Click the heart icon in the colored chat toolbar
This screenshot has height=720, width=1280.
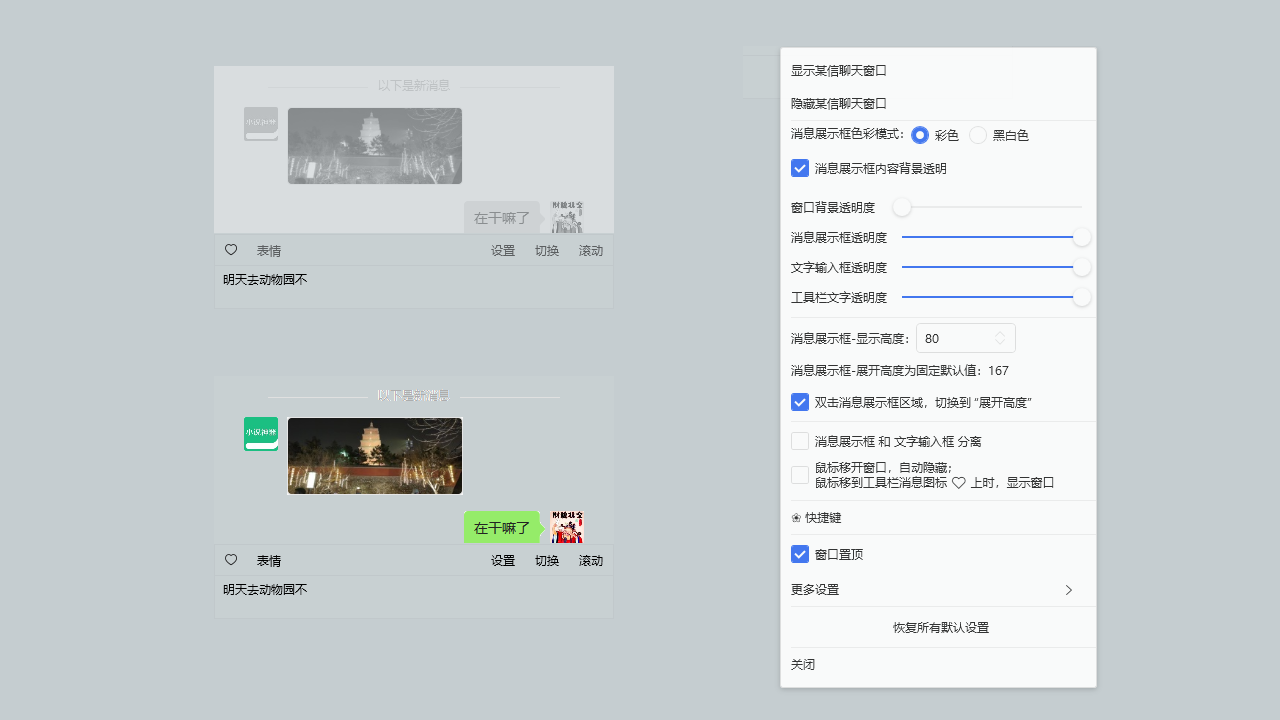[x=231, y=560]
